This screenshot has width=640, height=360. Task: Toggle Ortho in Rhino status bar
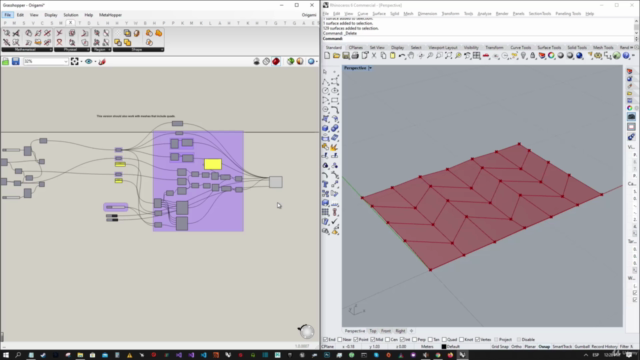(516, 347)
